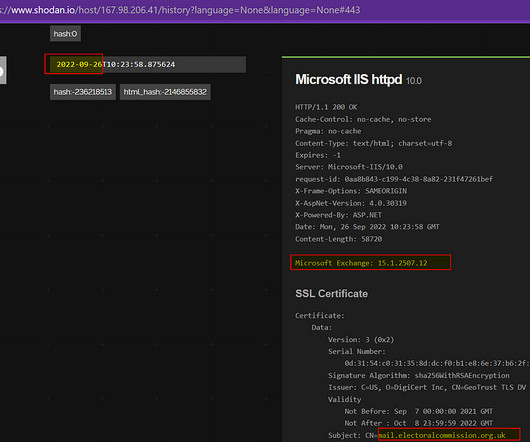530x442 pixels.
Task: Click the Microsoft IIS httpd heading
Action: coord(348,80)
